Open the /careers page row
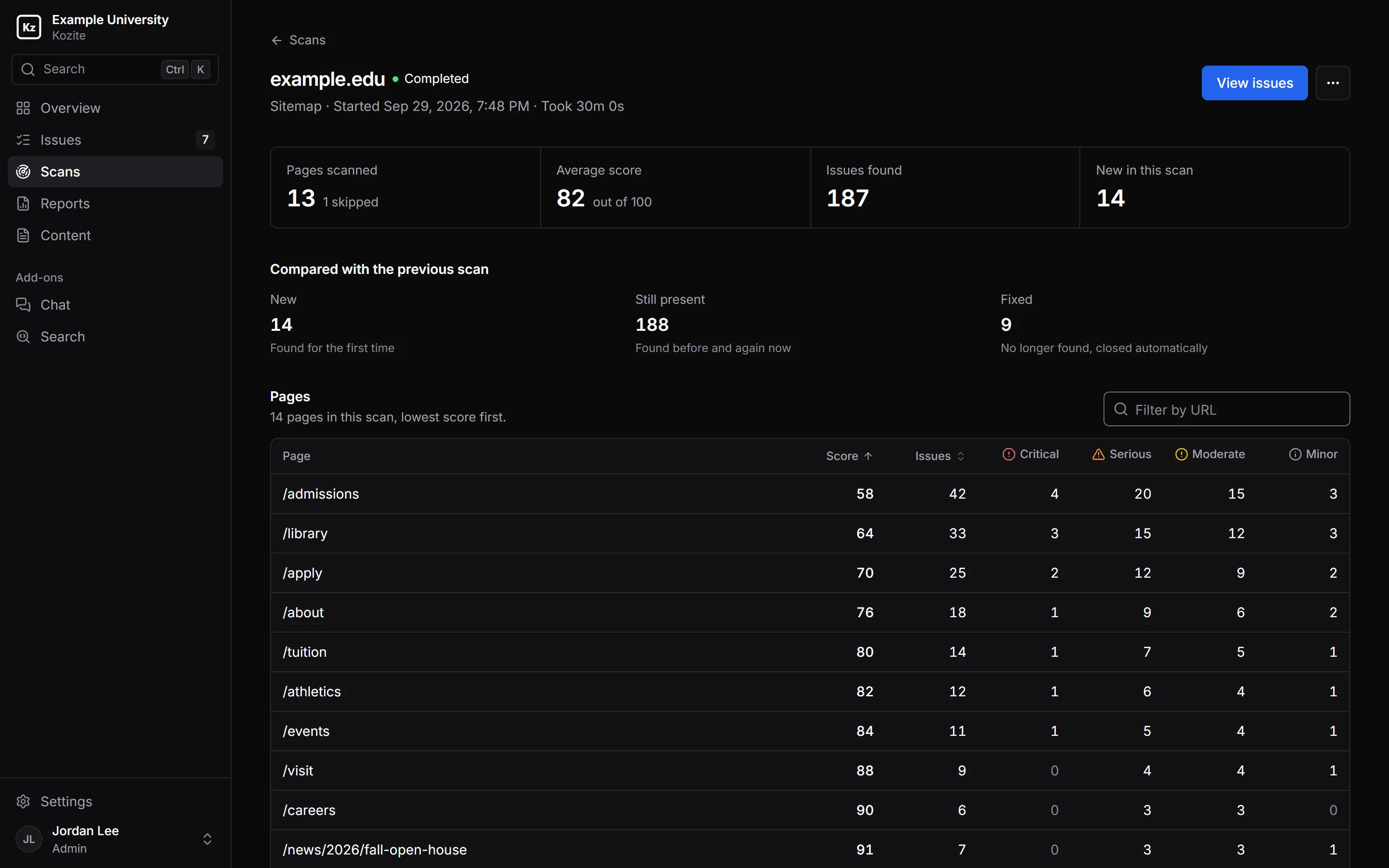Screen dimensions: 1389x868 tap(810, 811)
